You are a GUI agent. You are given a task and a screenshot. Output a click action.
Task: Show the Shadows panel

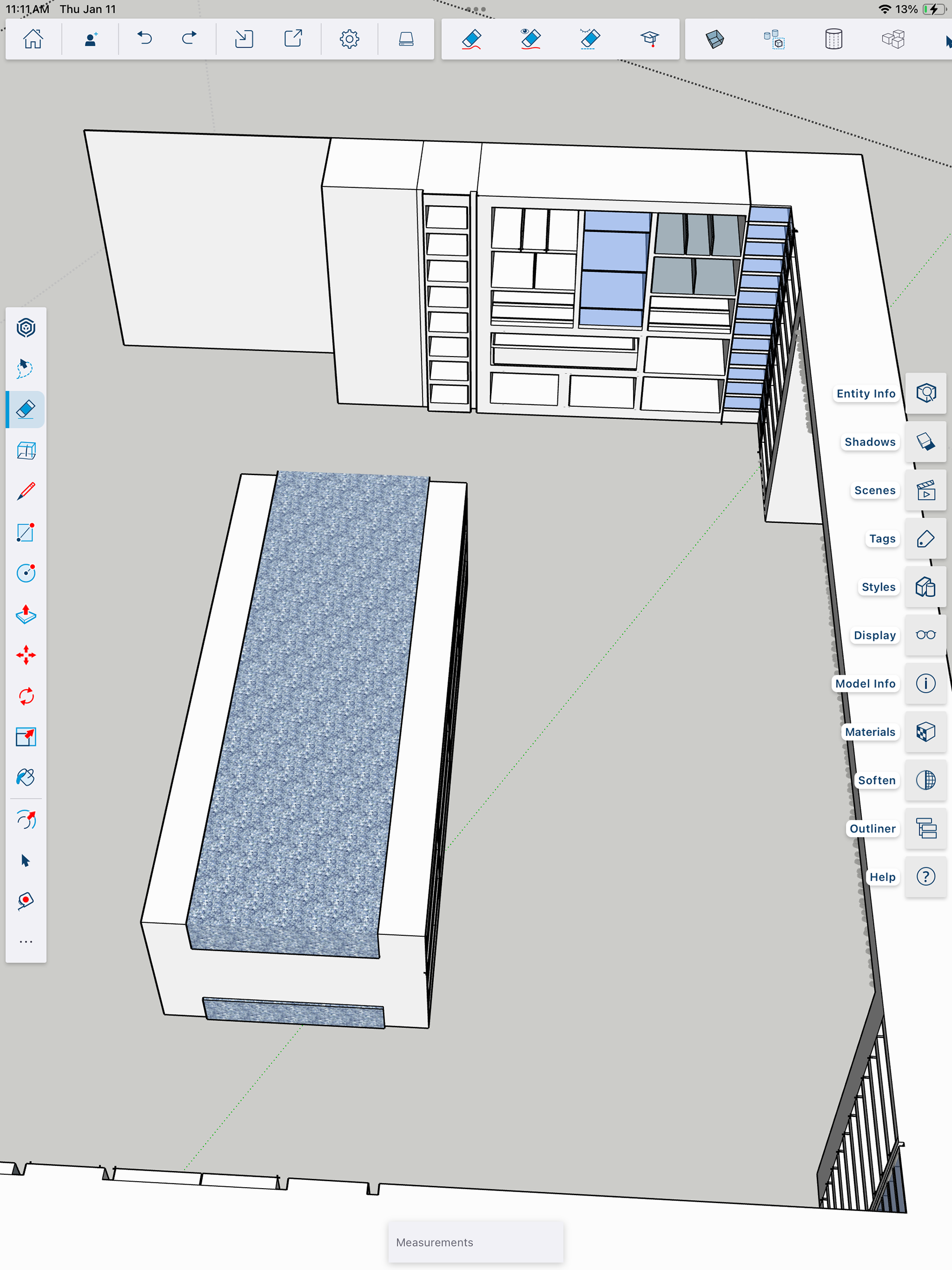click(925, 441)
